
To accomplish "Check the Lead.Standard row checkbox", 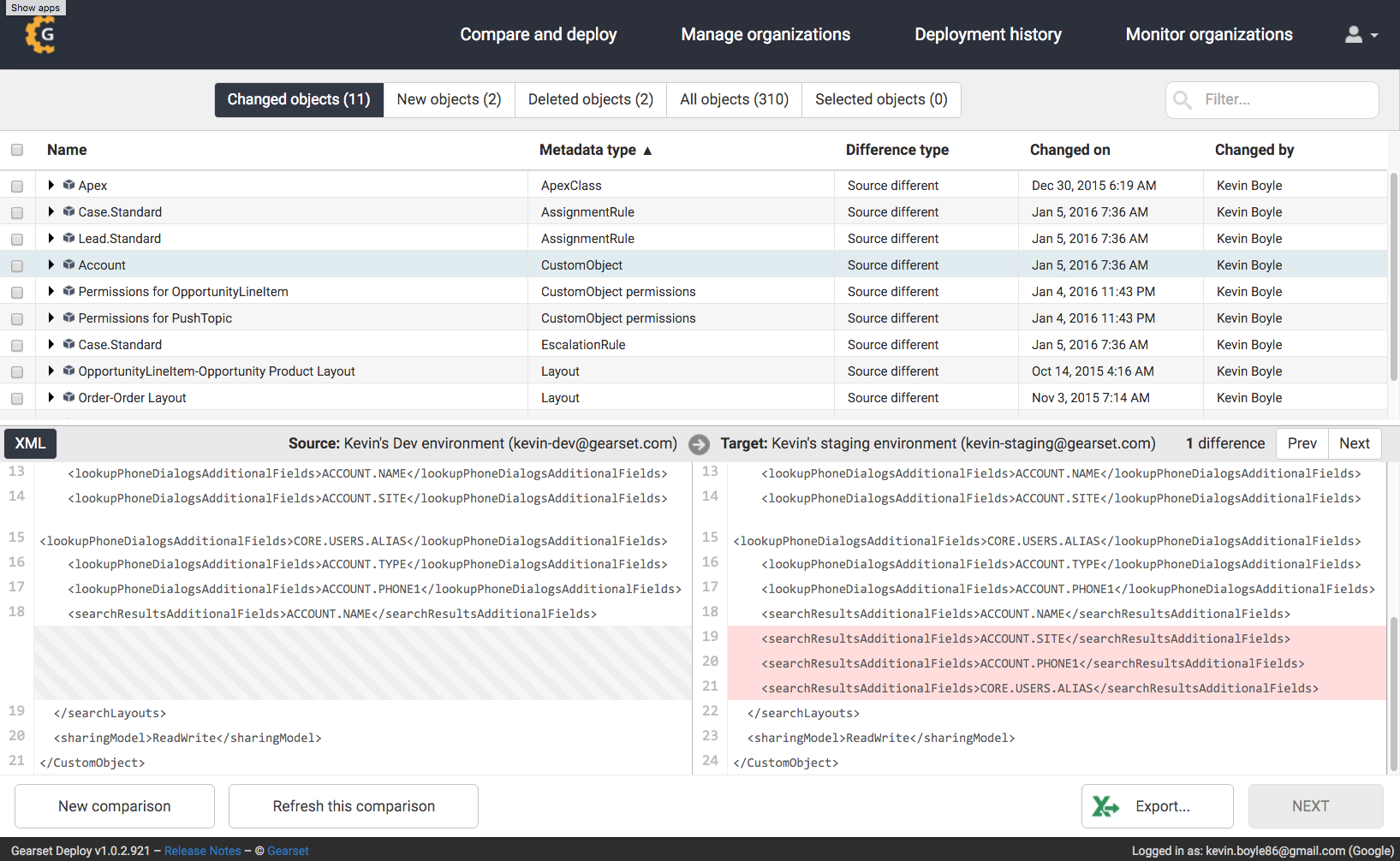I will click(17, 239).
